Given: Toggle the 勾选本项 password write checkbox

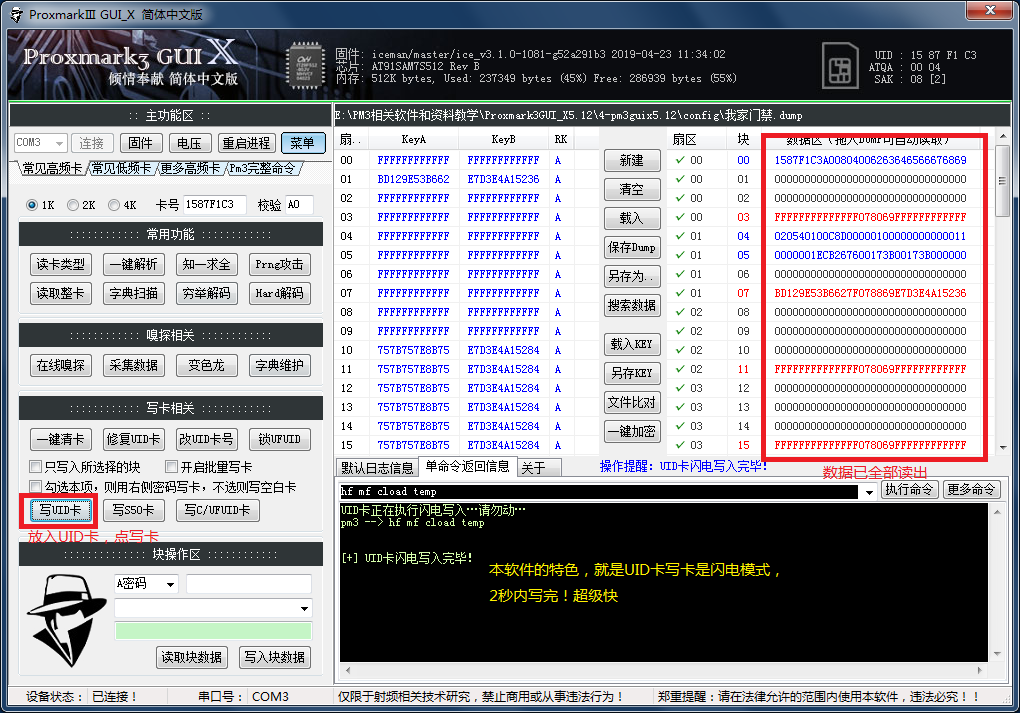Looking at the screenshot, I should pyautogui.click(x=36, y=486).
